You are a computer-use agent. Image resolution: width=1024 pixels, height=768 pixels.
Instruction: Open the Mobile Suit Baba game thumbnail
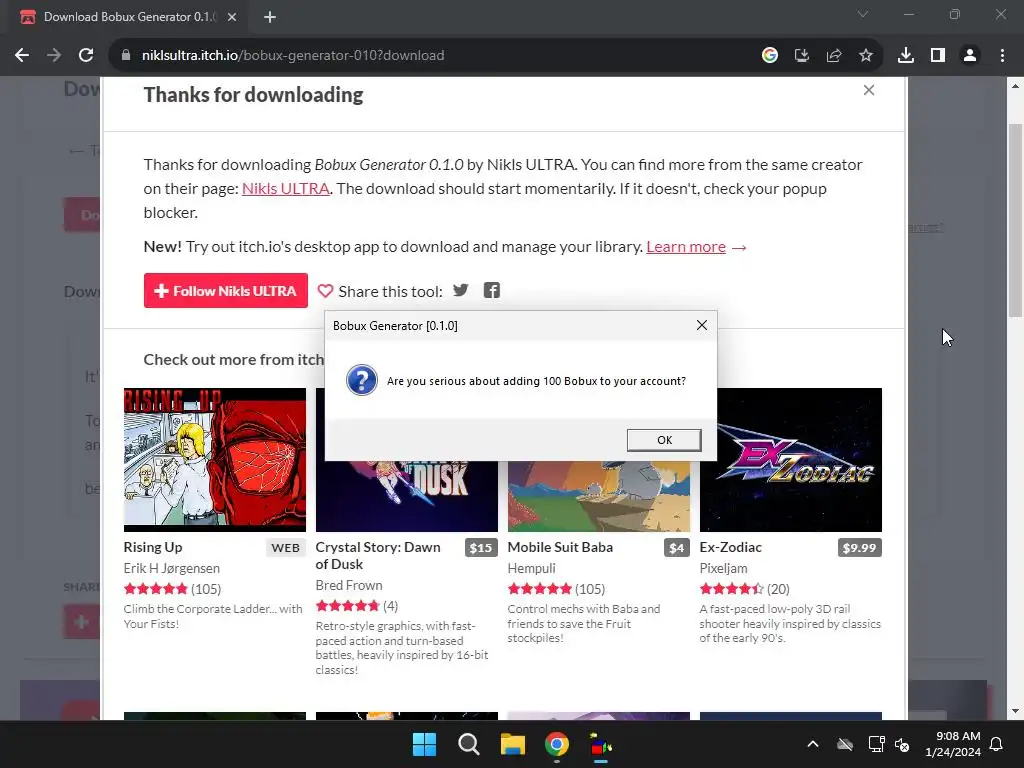[599, 496]
